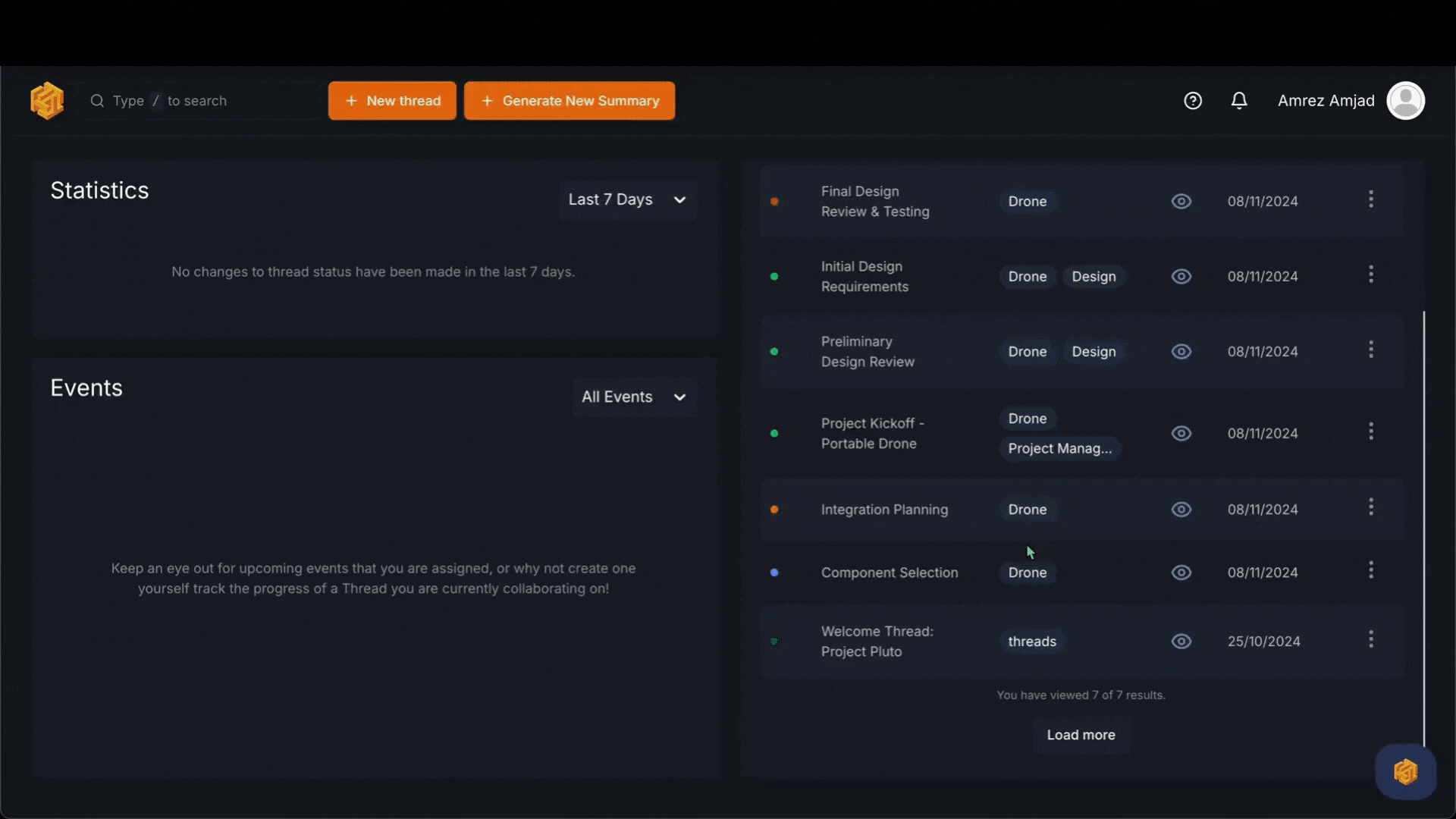1456x819 pixels.
Task: Click Amrez Amjad's profile avatar
Action: coord(1406,100)
